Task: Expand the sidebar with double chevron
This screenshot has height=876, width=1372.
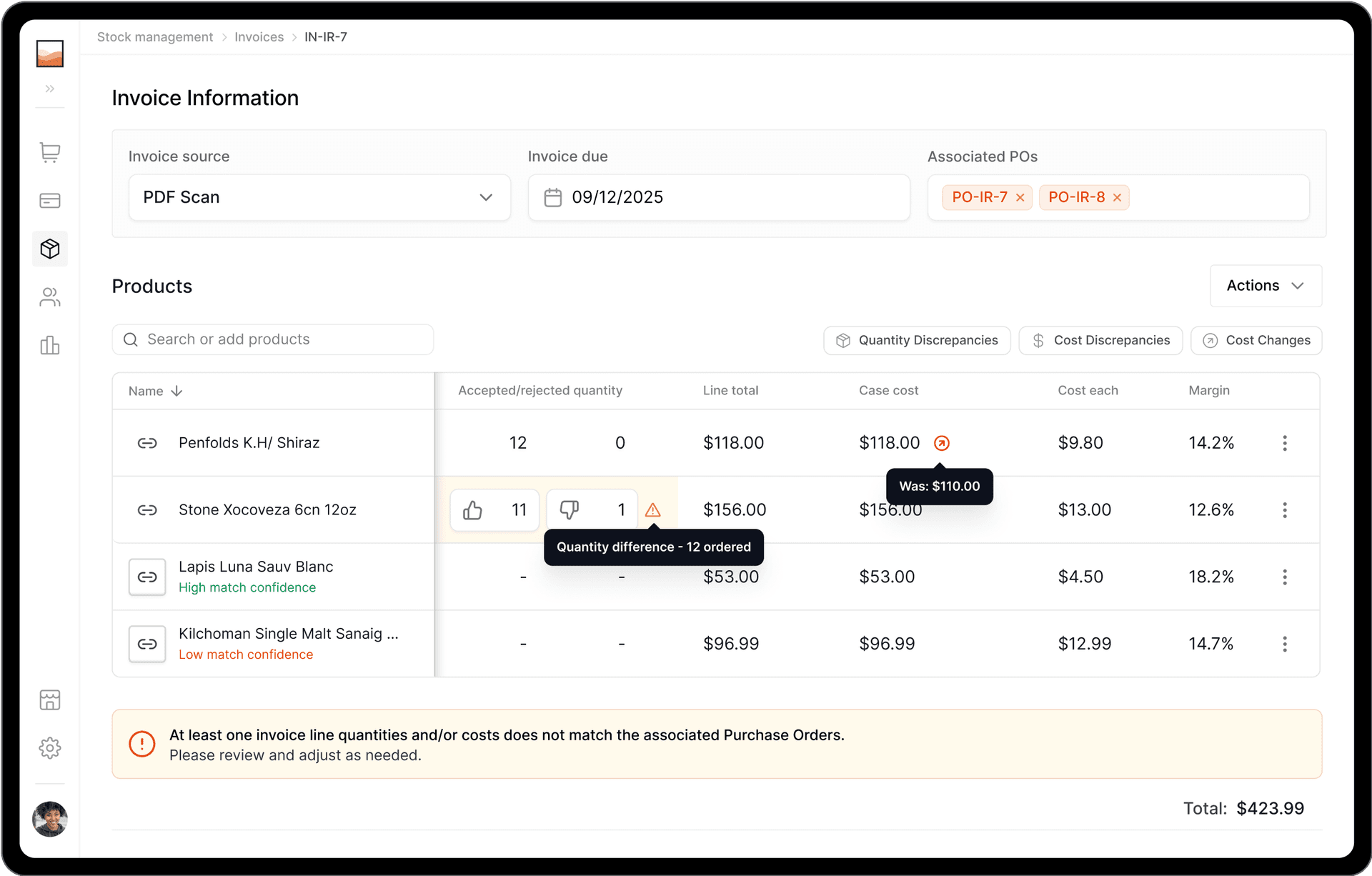Action: click(x=50, y=89)
